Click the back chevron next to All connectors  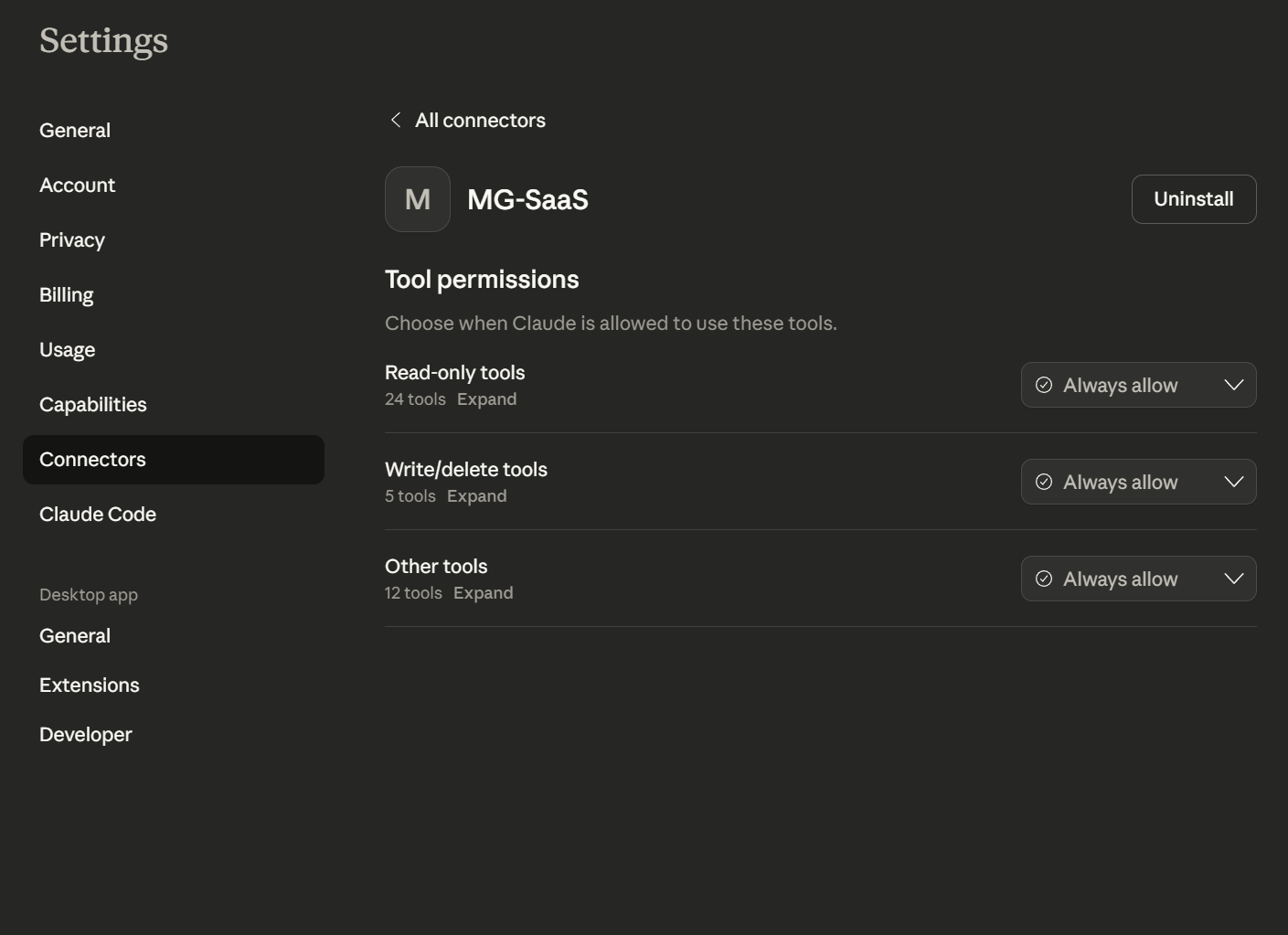point(395,119)
